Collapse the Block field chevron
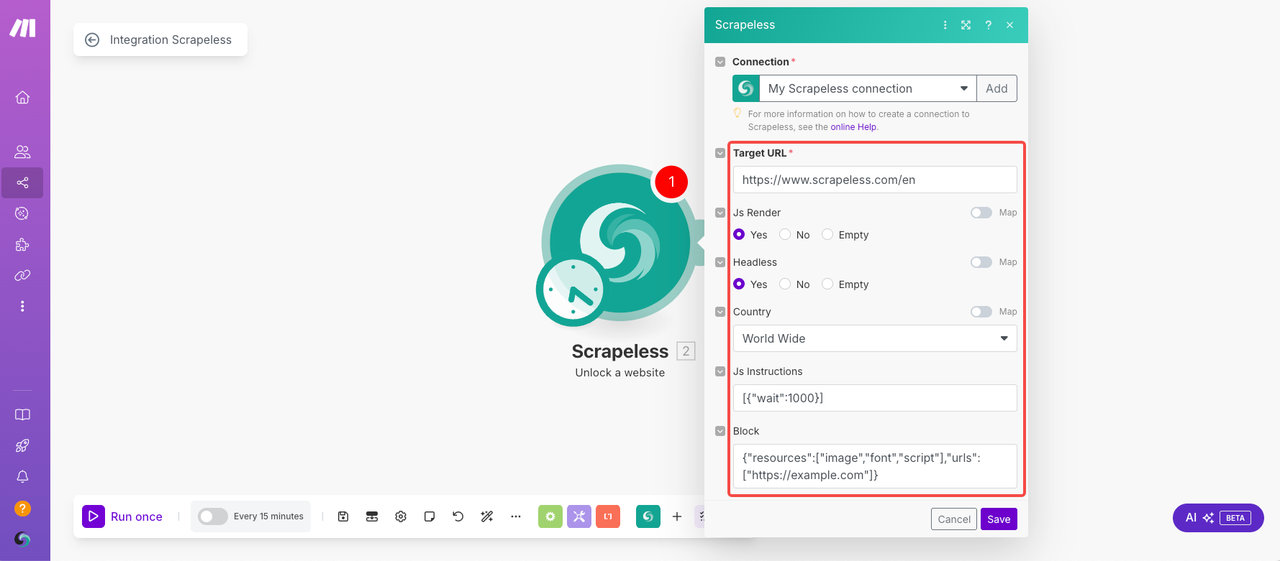 point(720,431)
